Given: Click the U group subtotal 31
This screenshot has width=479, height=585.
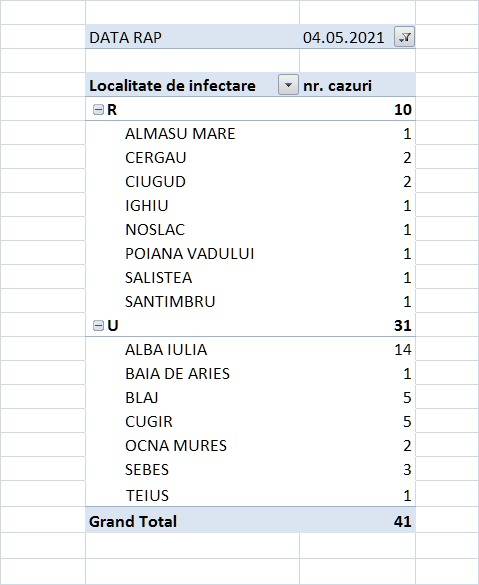Looking at the screenshot, I should [403, 326].
